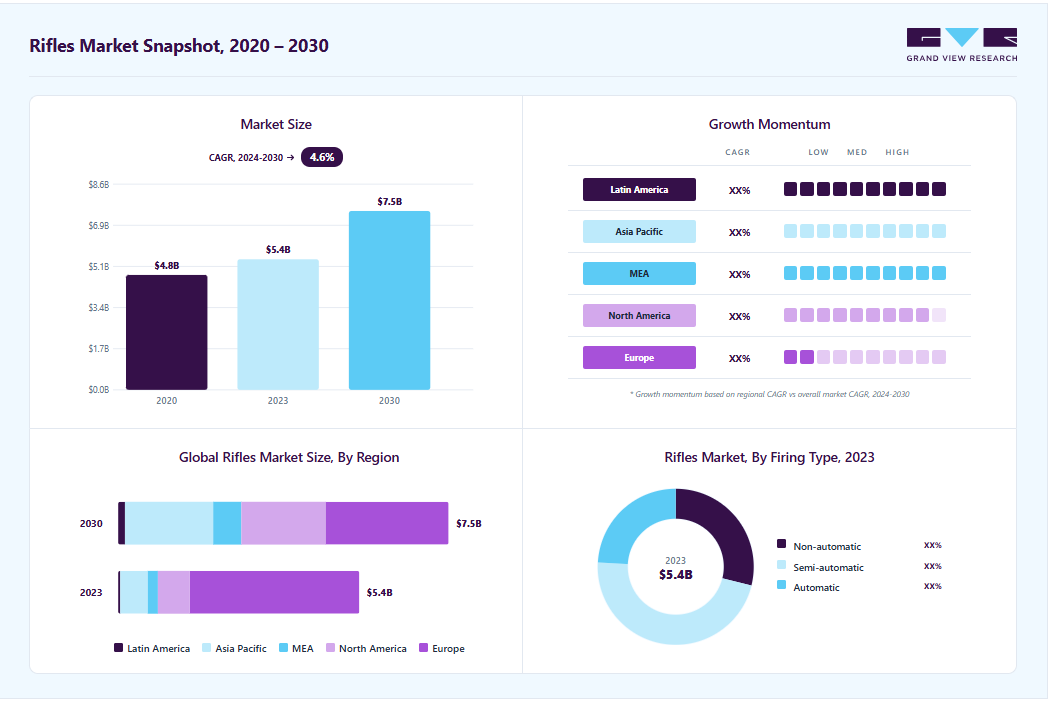Click the Asia Pacific legend swatch
This screenshot has height=701, width=1052.
coord(207,648)
